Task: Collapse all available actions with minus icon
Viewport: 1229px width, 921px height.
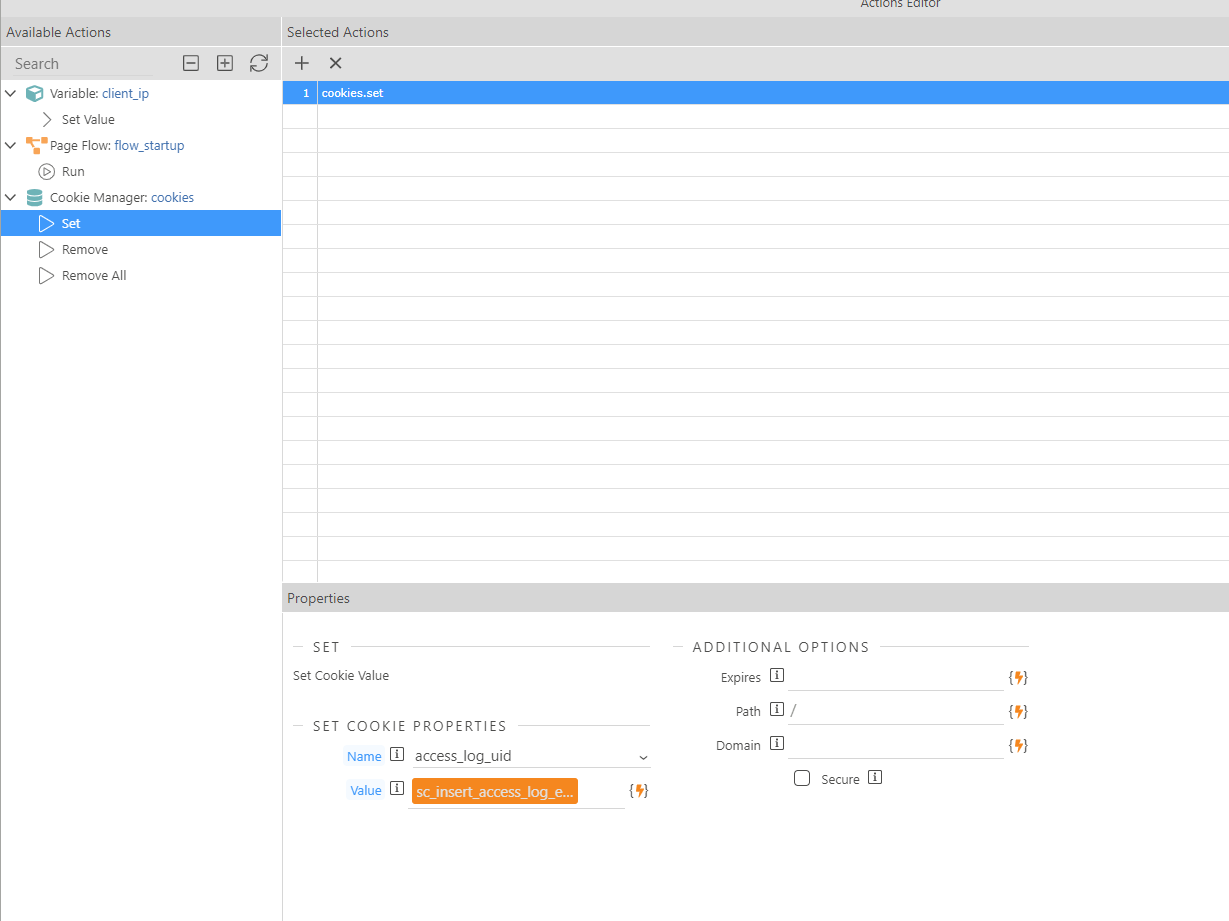Action: point(191,63)
